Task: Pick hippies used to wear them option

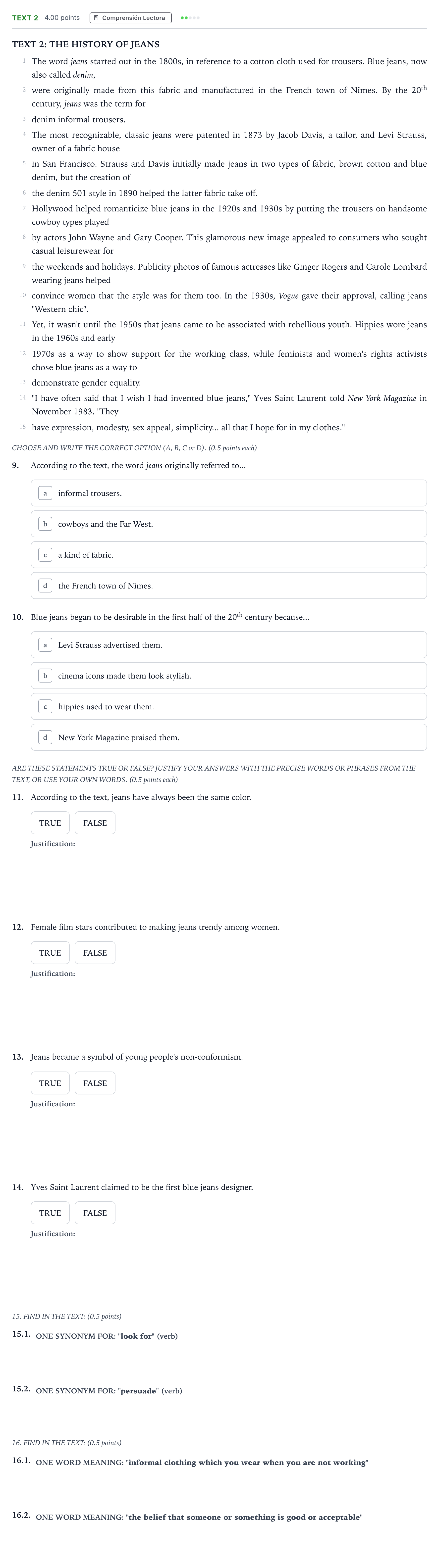Action: (228, 707)
